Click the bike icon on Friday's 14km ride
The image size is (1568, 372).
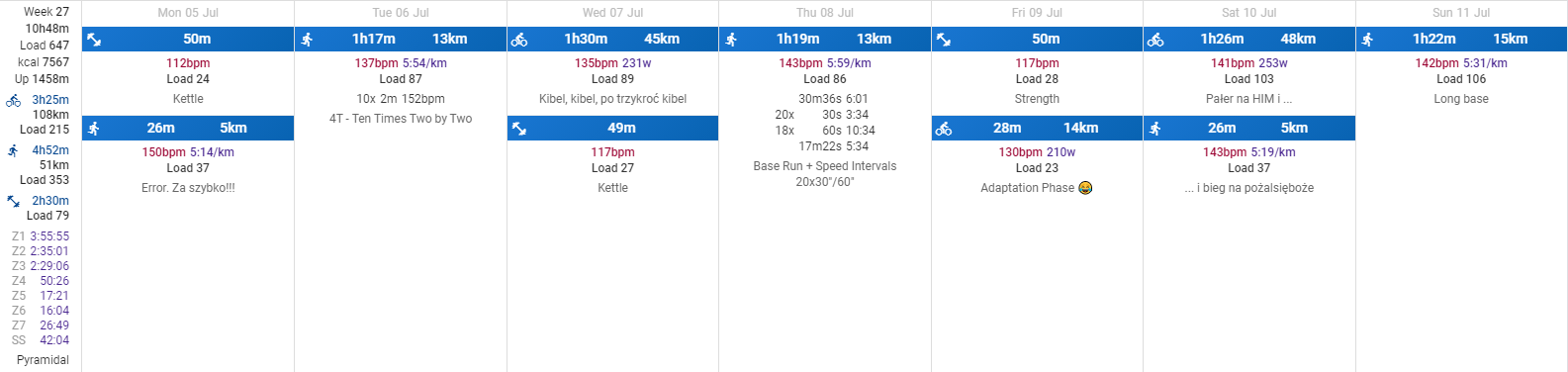point(944,129)
